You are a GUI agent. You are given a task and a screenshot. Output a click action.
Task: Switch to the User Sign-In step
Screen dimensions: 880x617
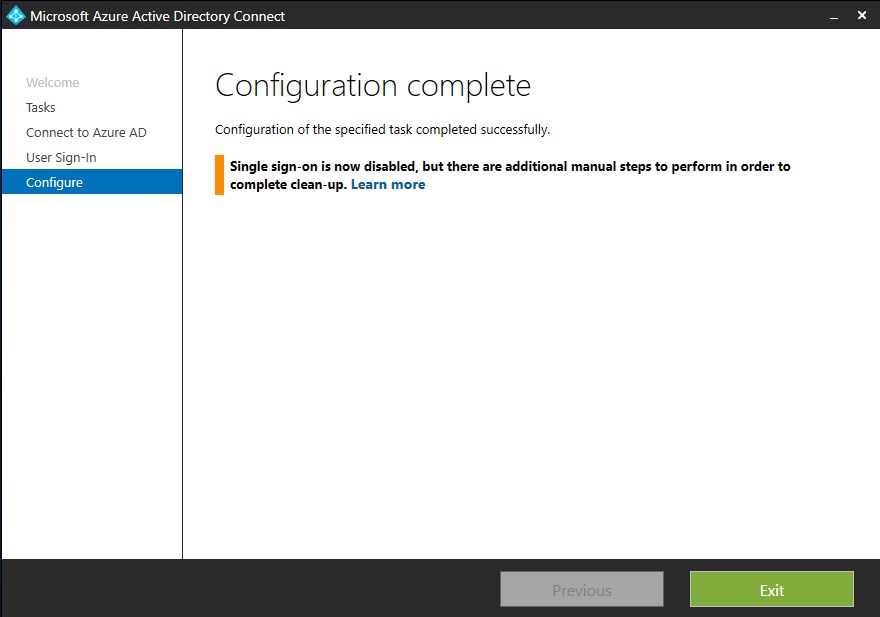(61, 158)
